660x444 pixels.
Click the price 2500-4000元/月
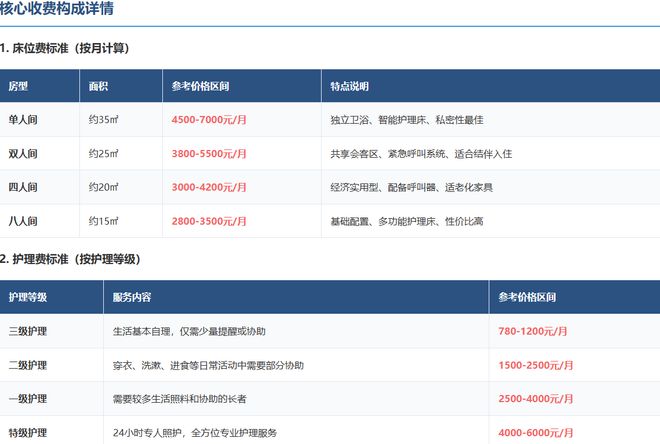point(535,399)
